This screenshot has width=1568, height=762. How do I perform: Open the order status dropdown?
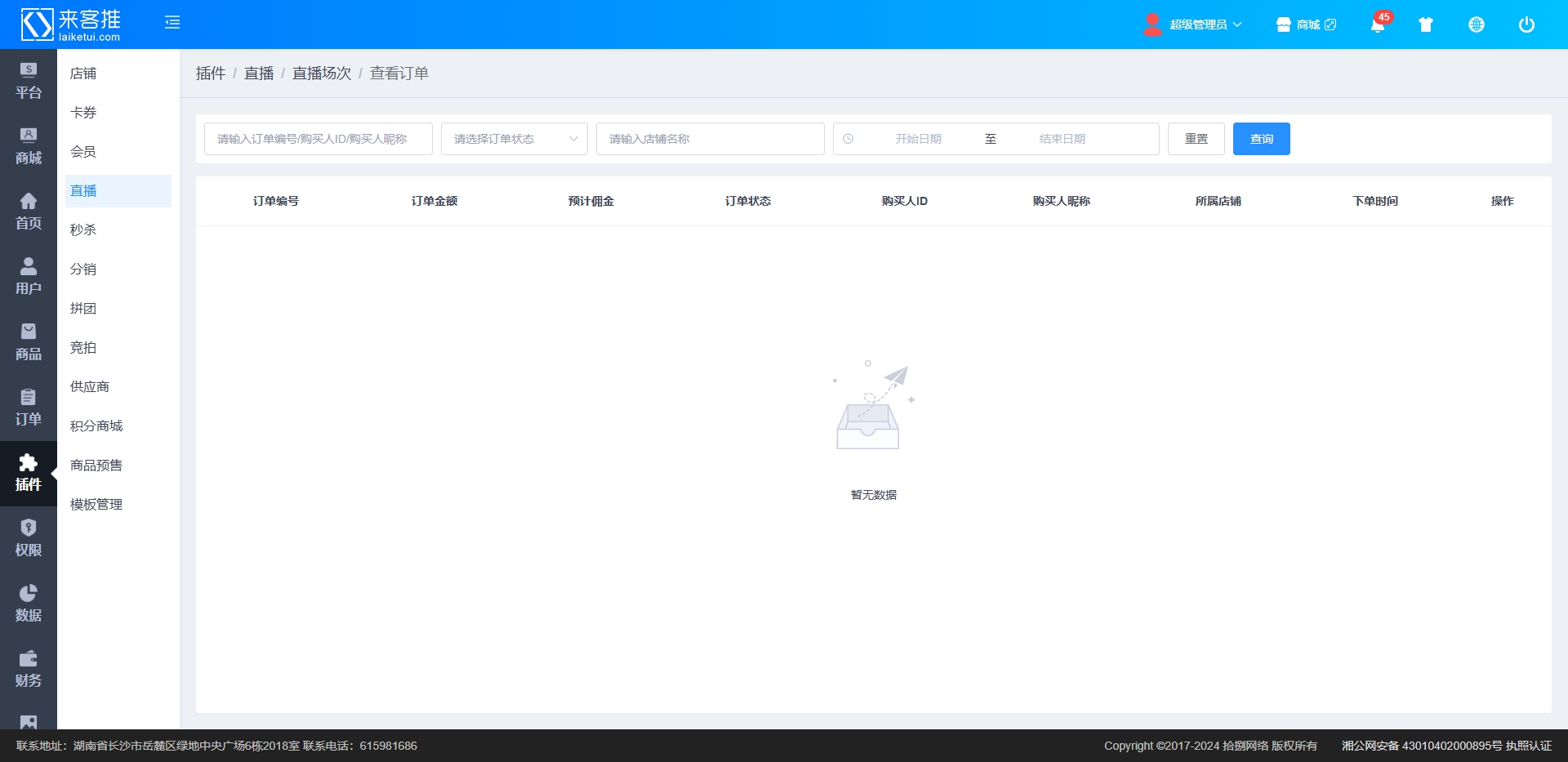514,139
